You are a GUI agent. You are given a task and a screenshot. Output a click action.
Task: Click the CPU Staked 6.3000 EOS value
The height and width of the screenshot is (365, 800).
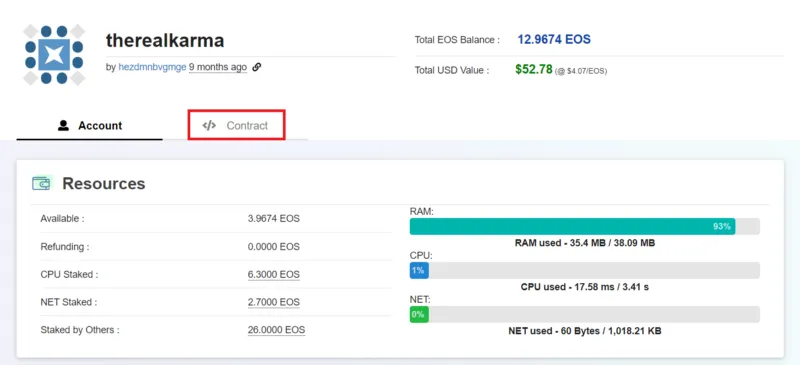coord(273,275)
